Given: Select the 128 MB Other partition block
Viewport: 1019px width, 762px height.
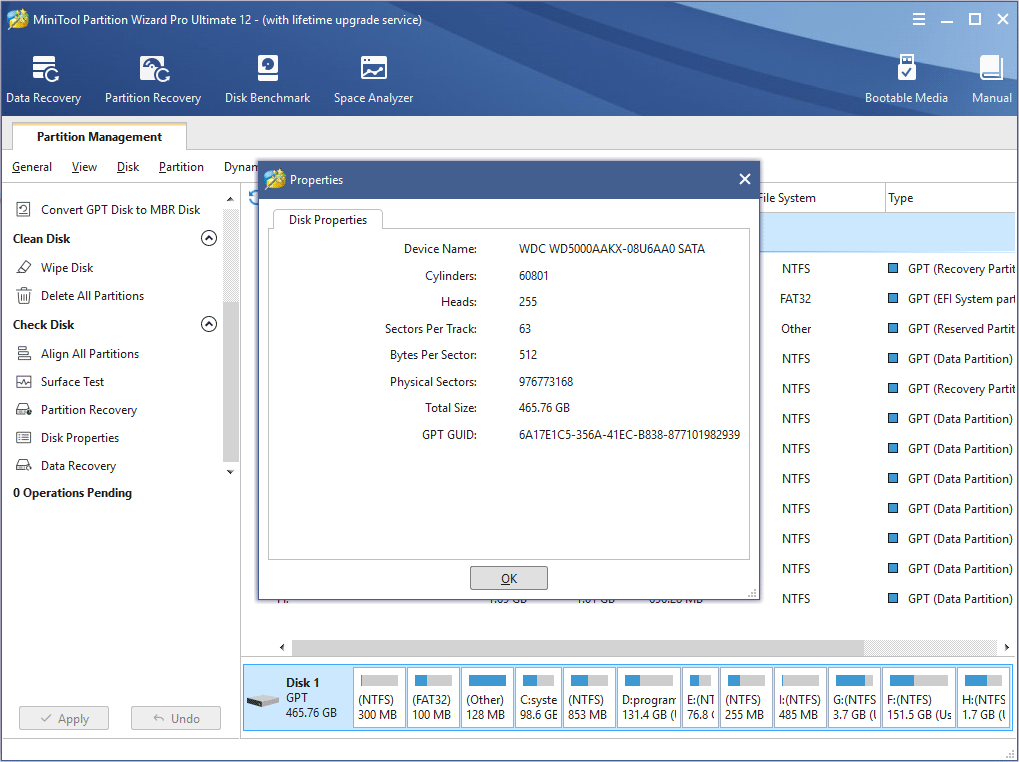Looking at the screenshot, I should pyautogui.click(x=487, y=697).
